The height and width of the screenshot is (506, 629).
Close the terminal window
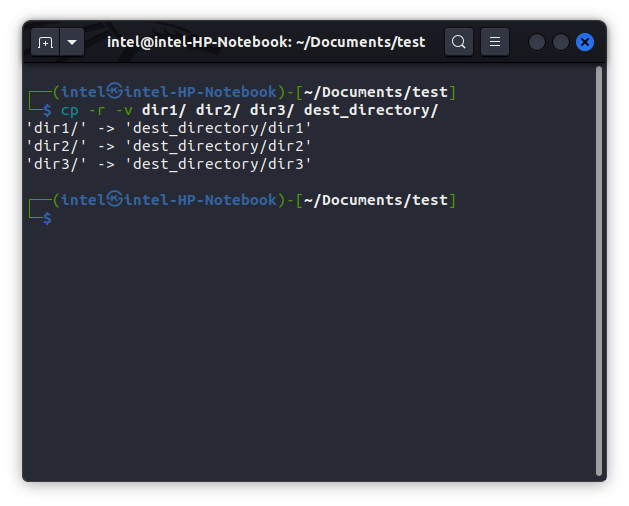pyautogui.click(x=585, y=42)
